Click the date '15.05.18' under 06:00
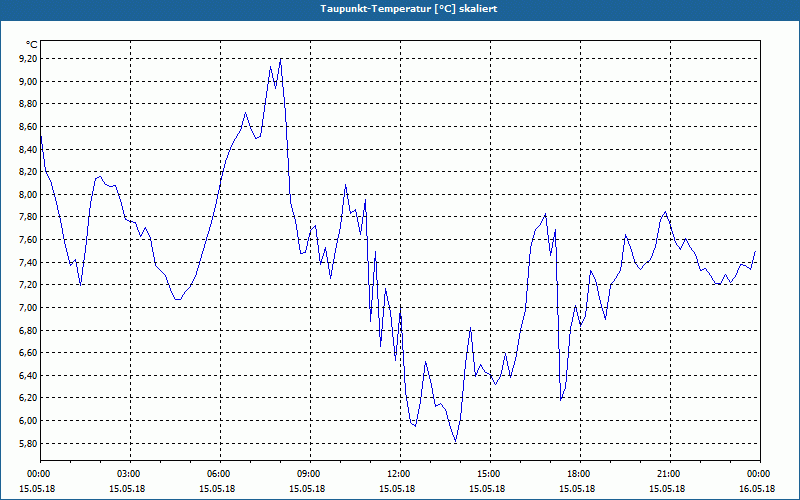Viewport: 800px width, 500px height. coord(217,489)
